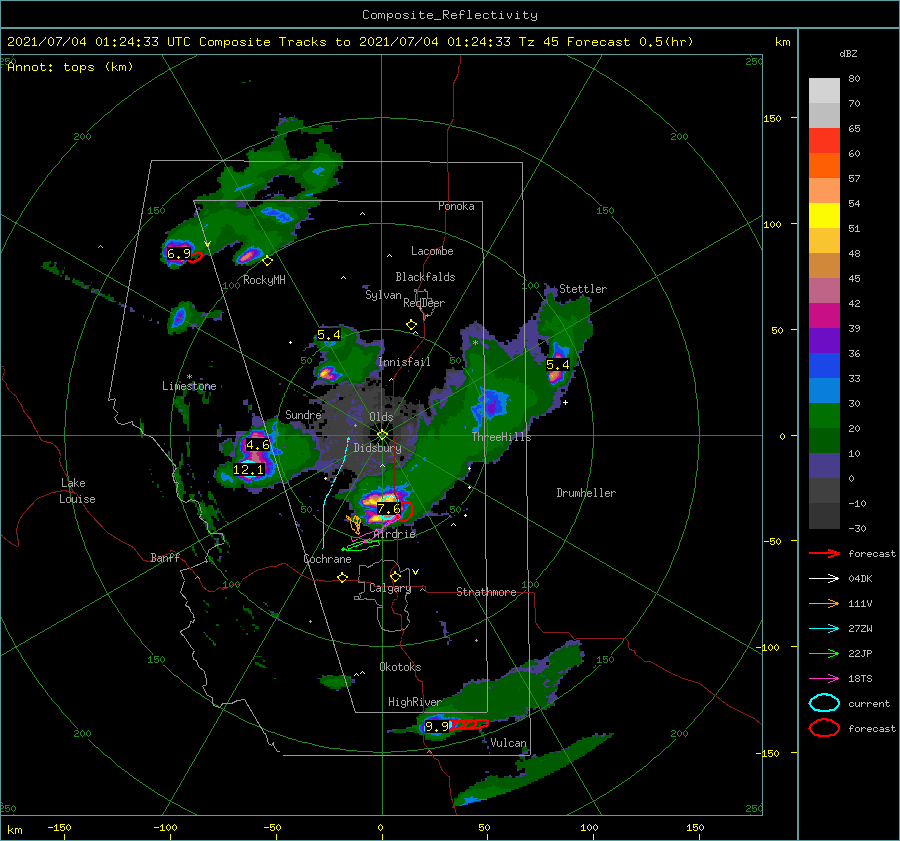
Task: Click the orange 111V track loop near Airdrie
Action: coord(354,524)
